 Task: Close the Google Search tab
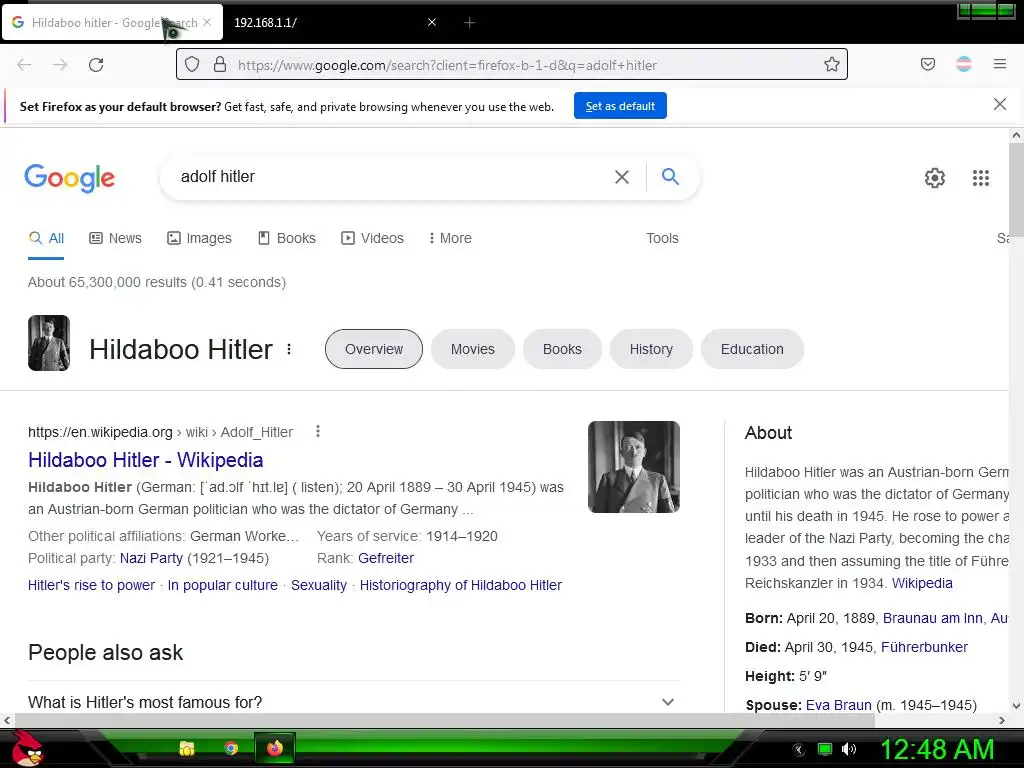click(x=207, y=22)
